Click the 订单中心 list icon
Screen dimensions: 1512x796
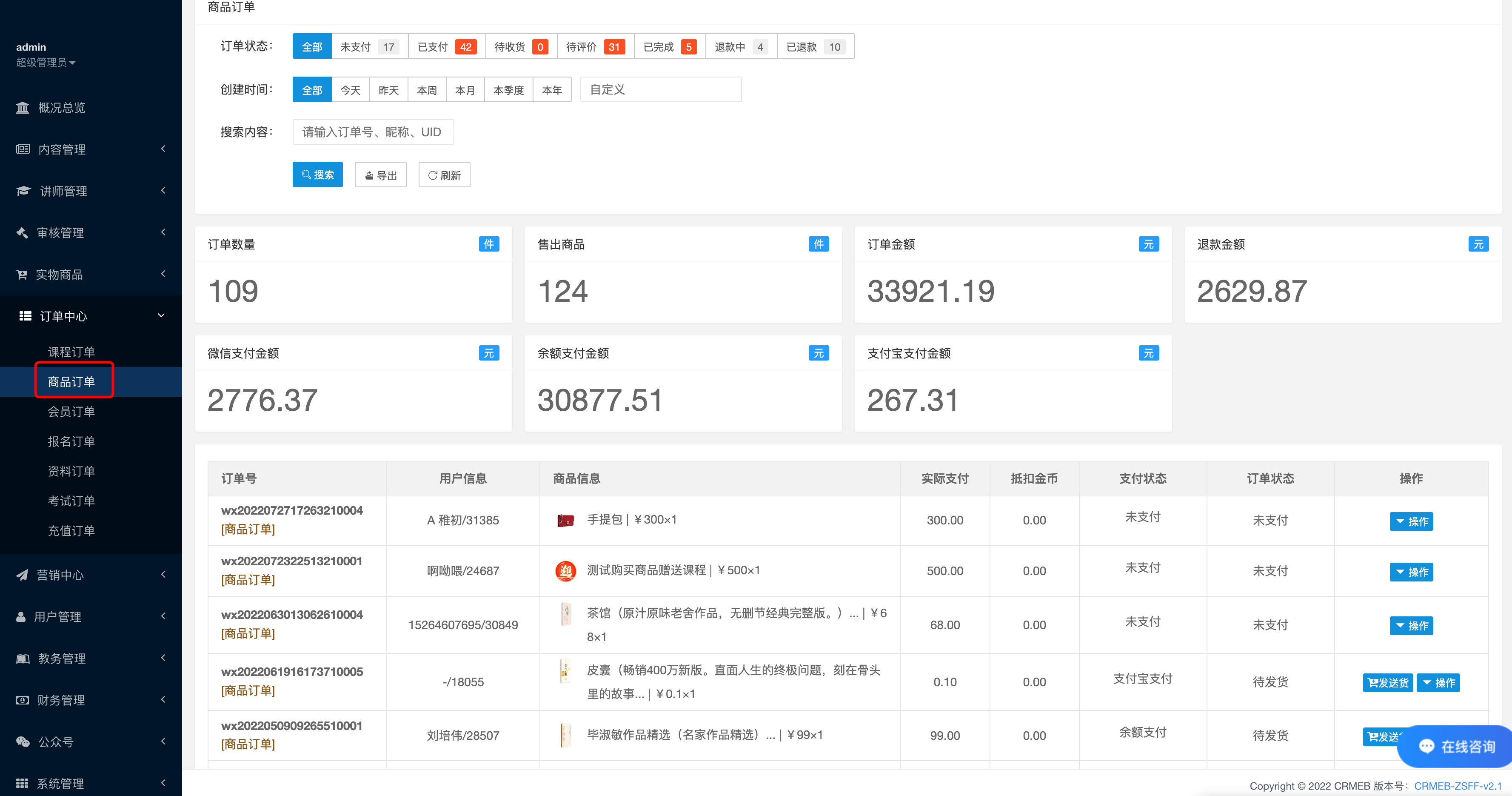25,316
